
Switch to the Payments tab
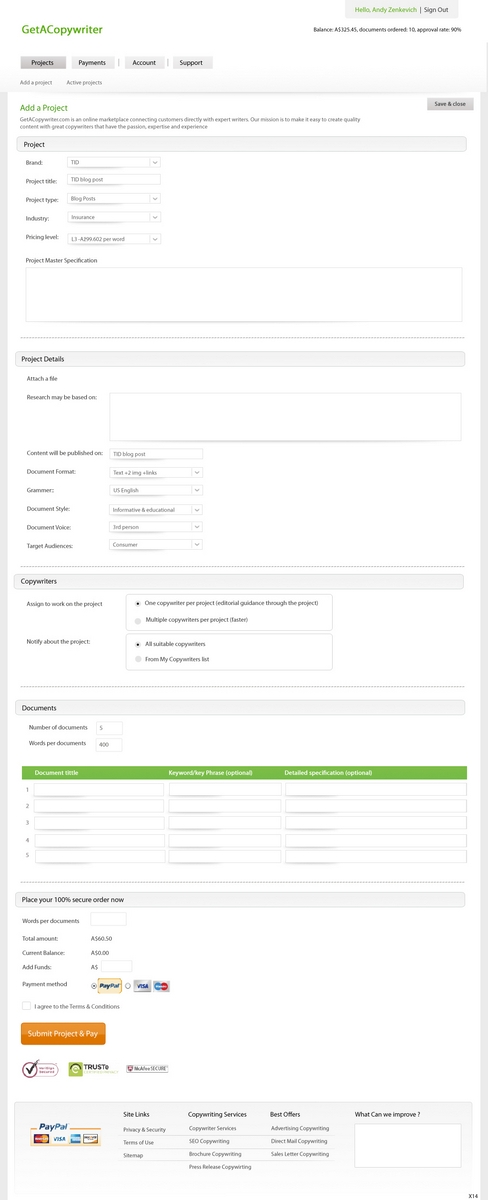tap(92, 63)
